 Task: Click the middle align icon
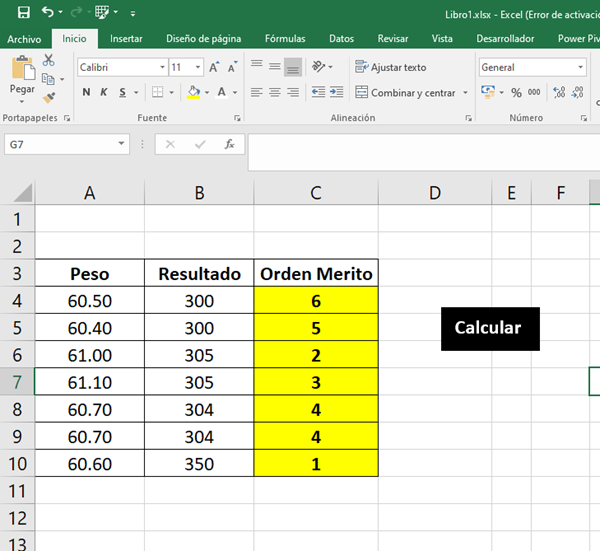point(275,67)
